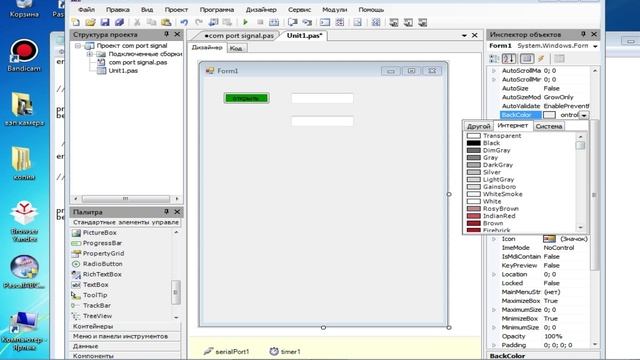Image resolution: width=640 pixels, height=360 pixels.
Task: Open Bandicam from the desktop
Action: (x=24, y=56)
